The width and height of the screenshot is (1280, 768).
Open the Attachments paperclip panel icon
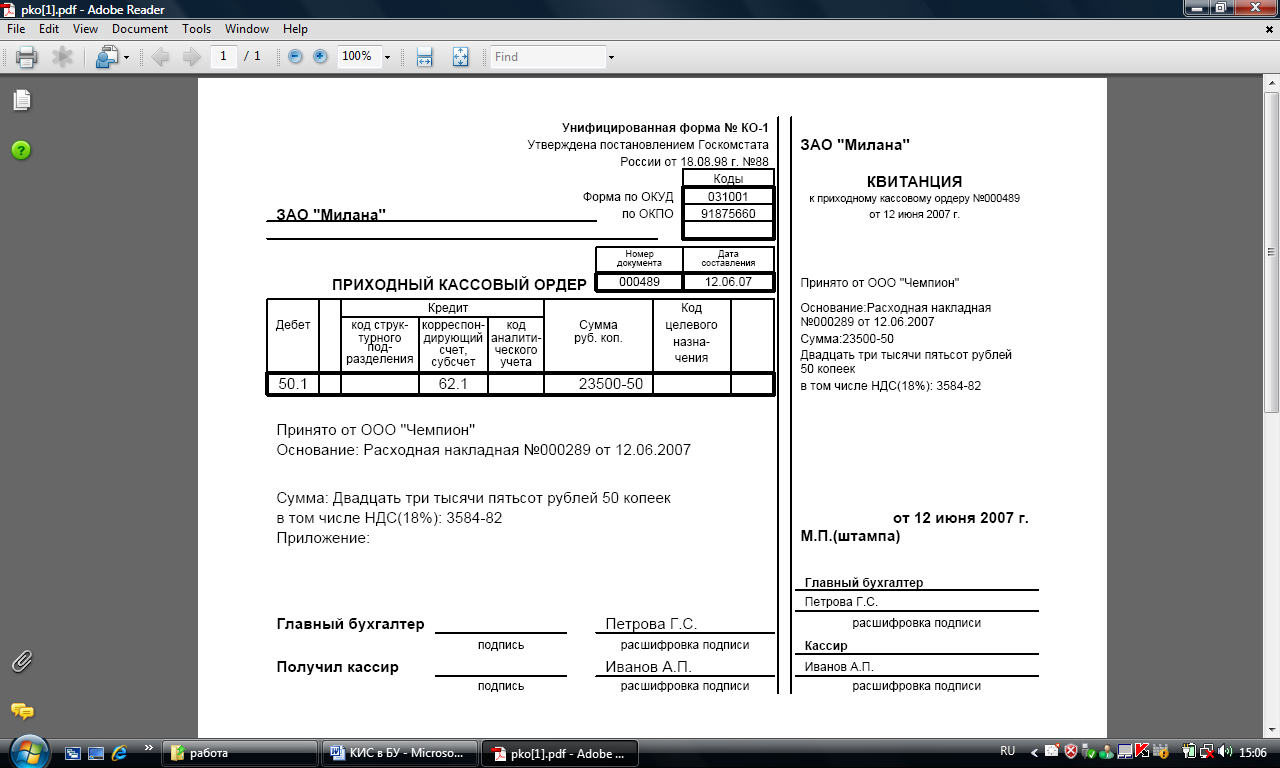click(x=22, y=661)
